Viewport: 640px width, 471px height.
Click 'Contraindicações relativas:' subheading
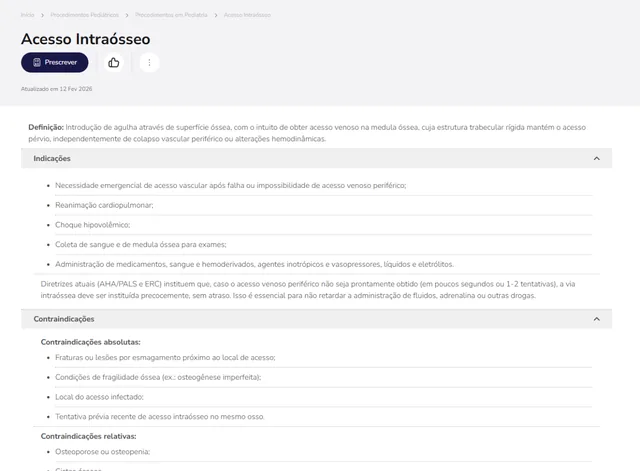point(89,436)
